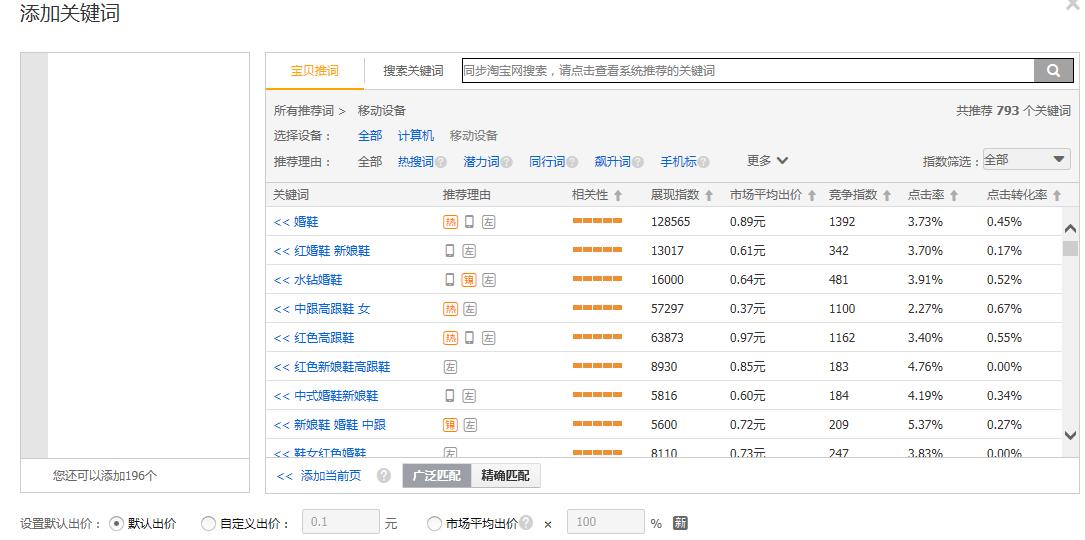Sort by 点击率 column arrow
The image size is (1085, 540).
tap(954, 196)
